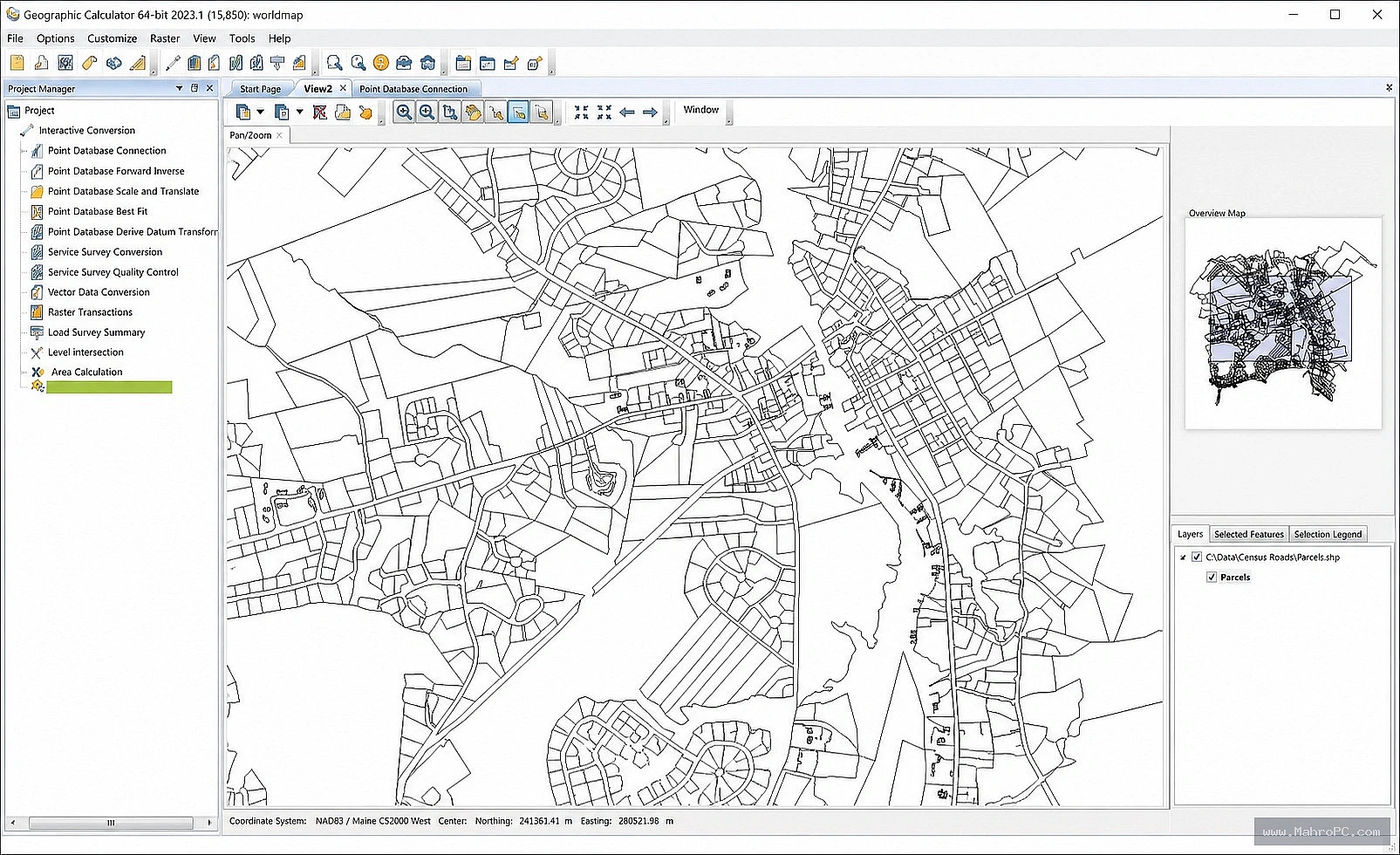
Task: Open the Help menu
Action: pos(279,38)
